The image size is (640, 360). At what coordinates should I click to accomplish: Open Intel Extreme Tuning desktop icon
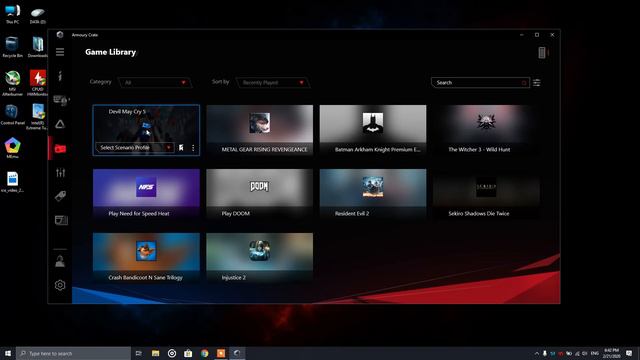click(38, 116)
